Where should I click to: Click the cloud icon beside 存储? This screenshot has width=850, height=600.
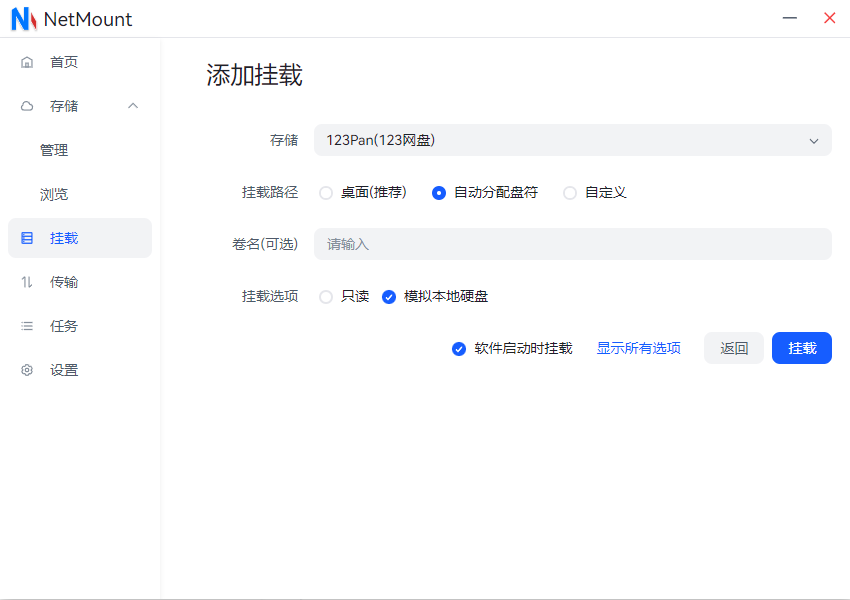pyautogui.click(x=27, y=106)
